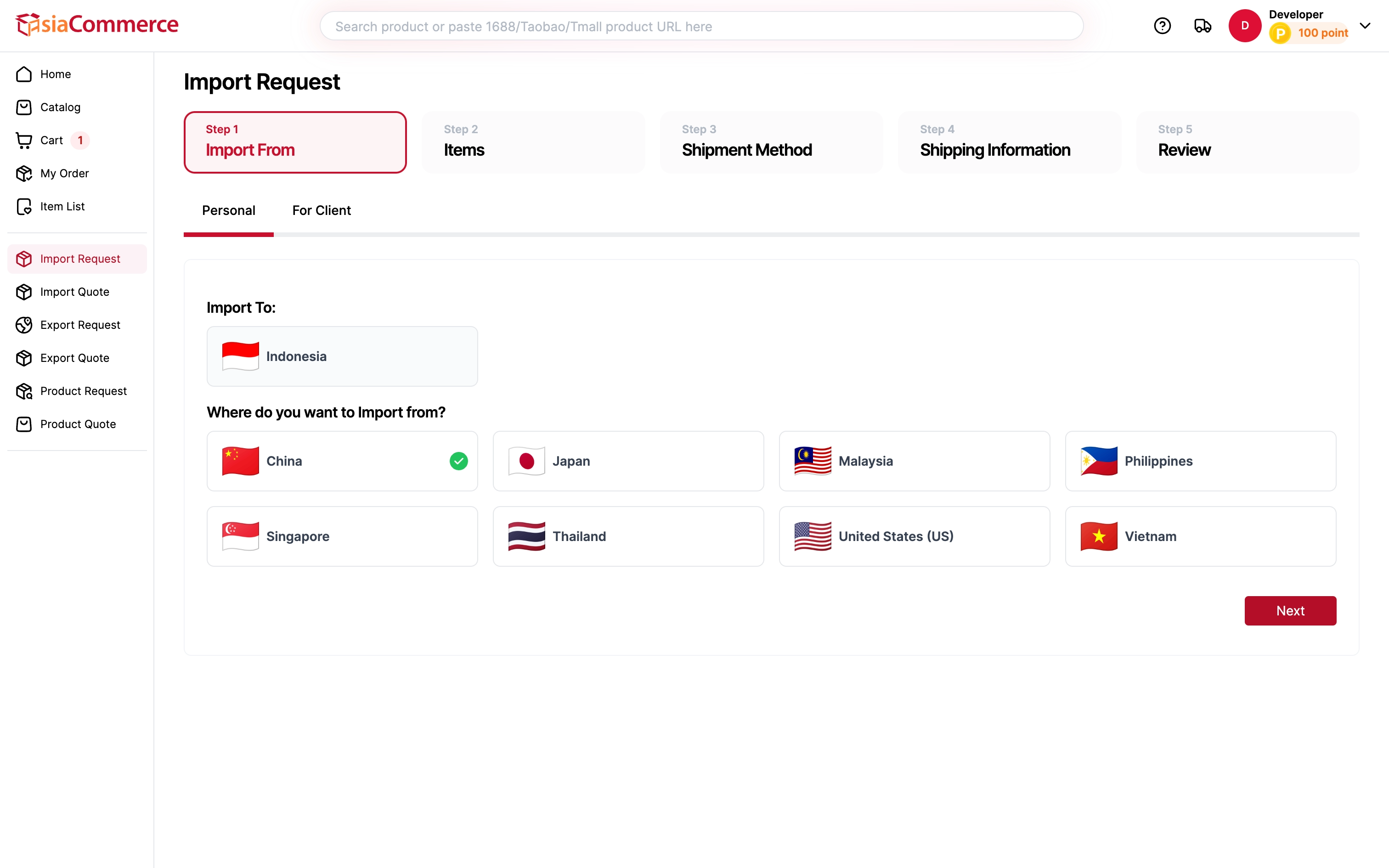Open Export Quote link in sidebar
Screen dimensions: 1389x868
pyautogui.click(x=77, y=358)
